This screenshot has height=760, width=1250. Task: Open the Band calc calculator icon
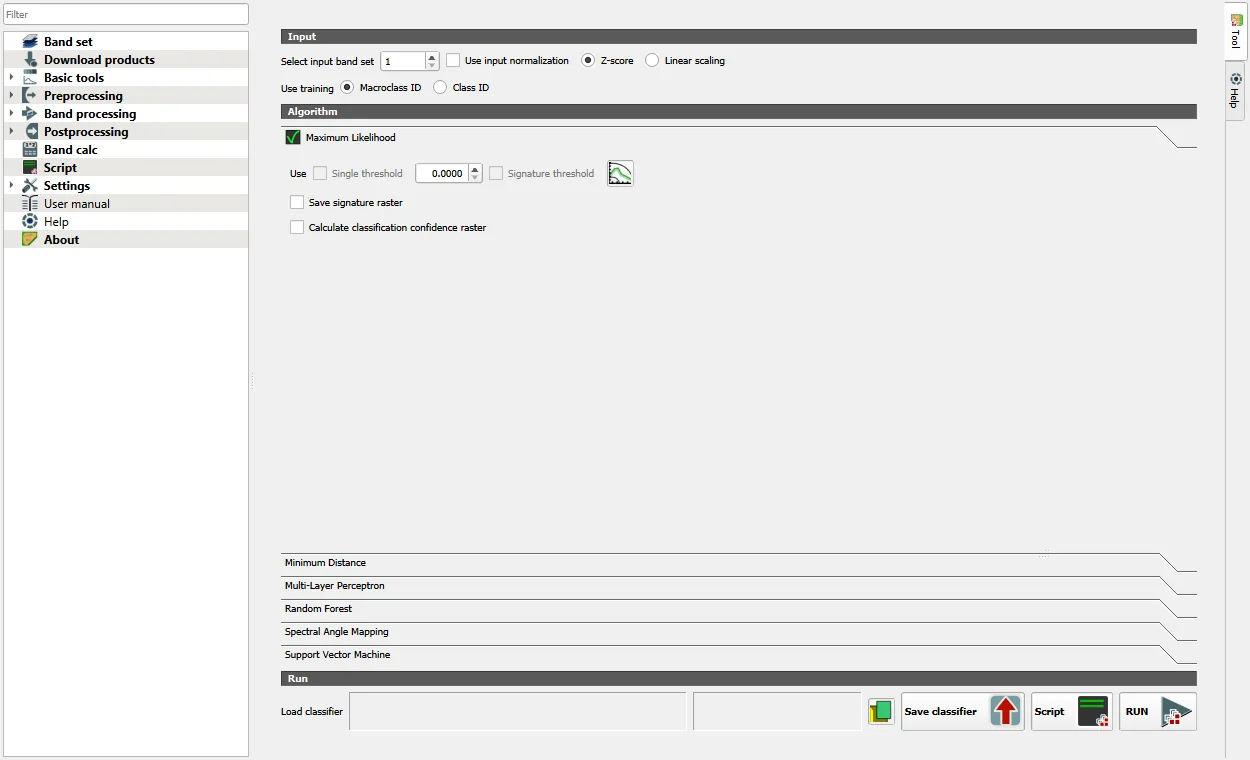30,150
